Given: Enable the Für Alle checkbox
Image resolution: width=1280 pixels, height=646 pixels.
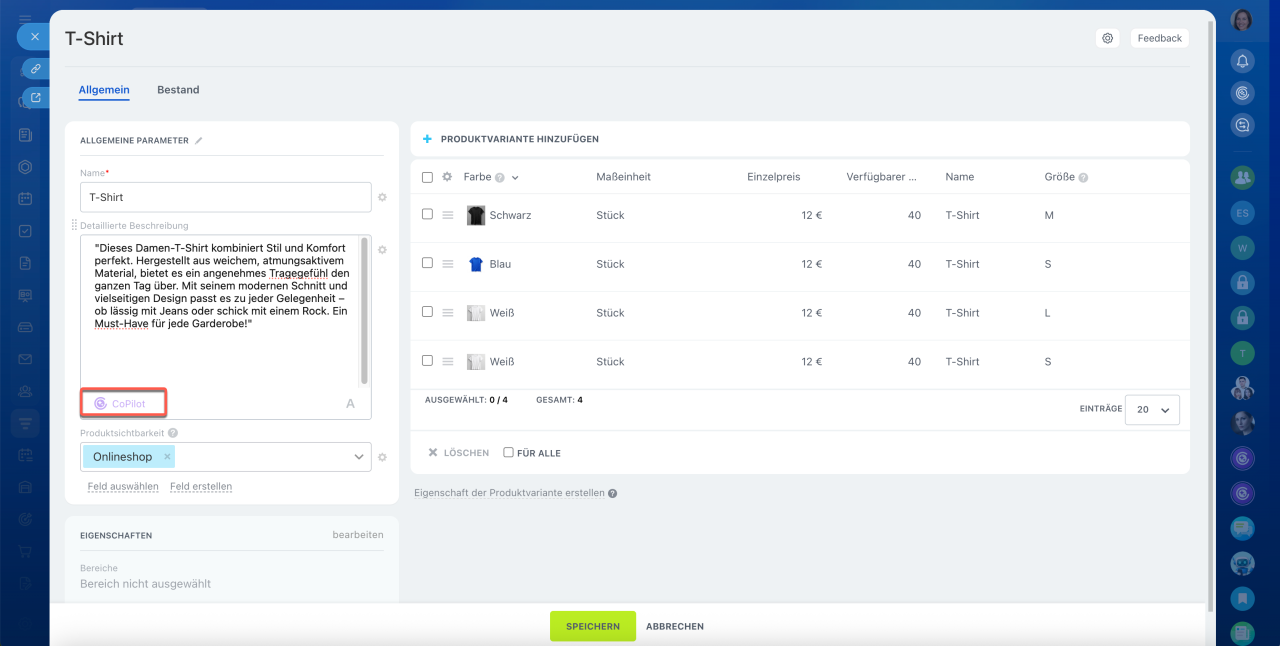Looking at the screenshot, I should pos(508,453).
